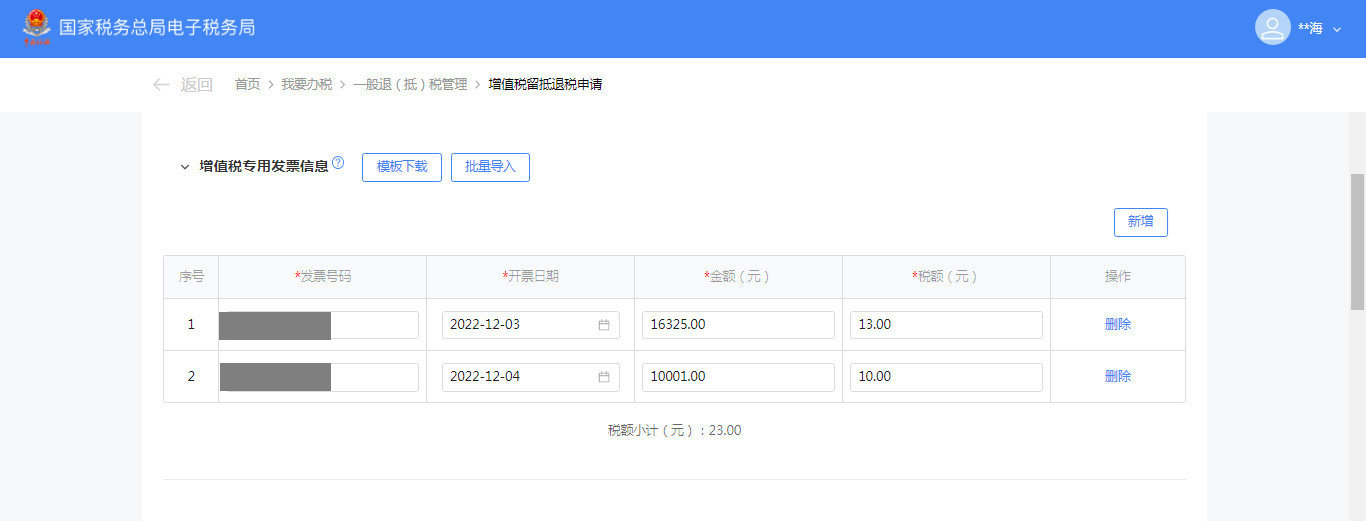The width and height of the screenshot is (1366, 521).
Task: Open 我要办税 breadcrumb item
Action: click(x=306, y=85)
